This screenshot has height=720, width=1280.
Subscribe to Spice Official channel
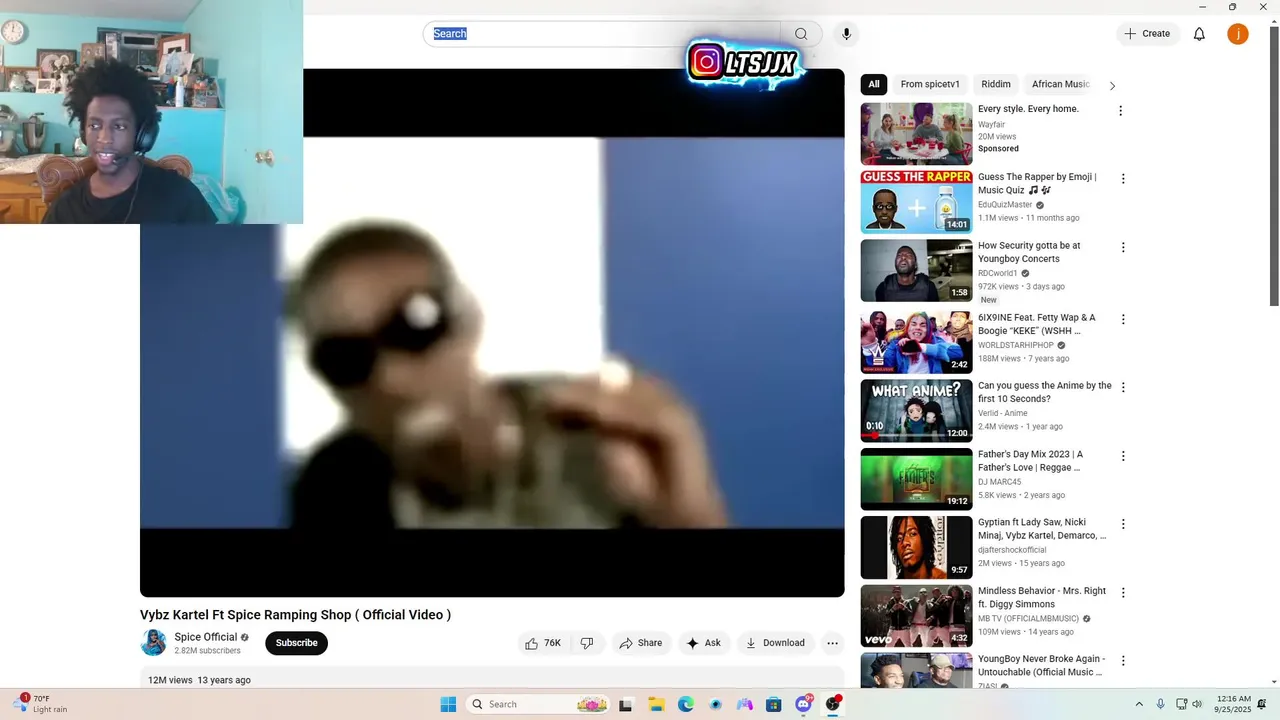click(297, 643)
